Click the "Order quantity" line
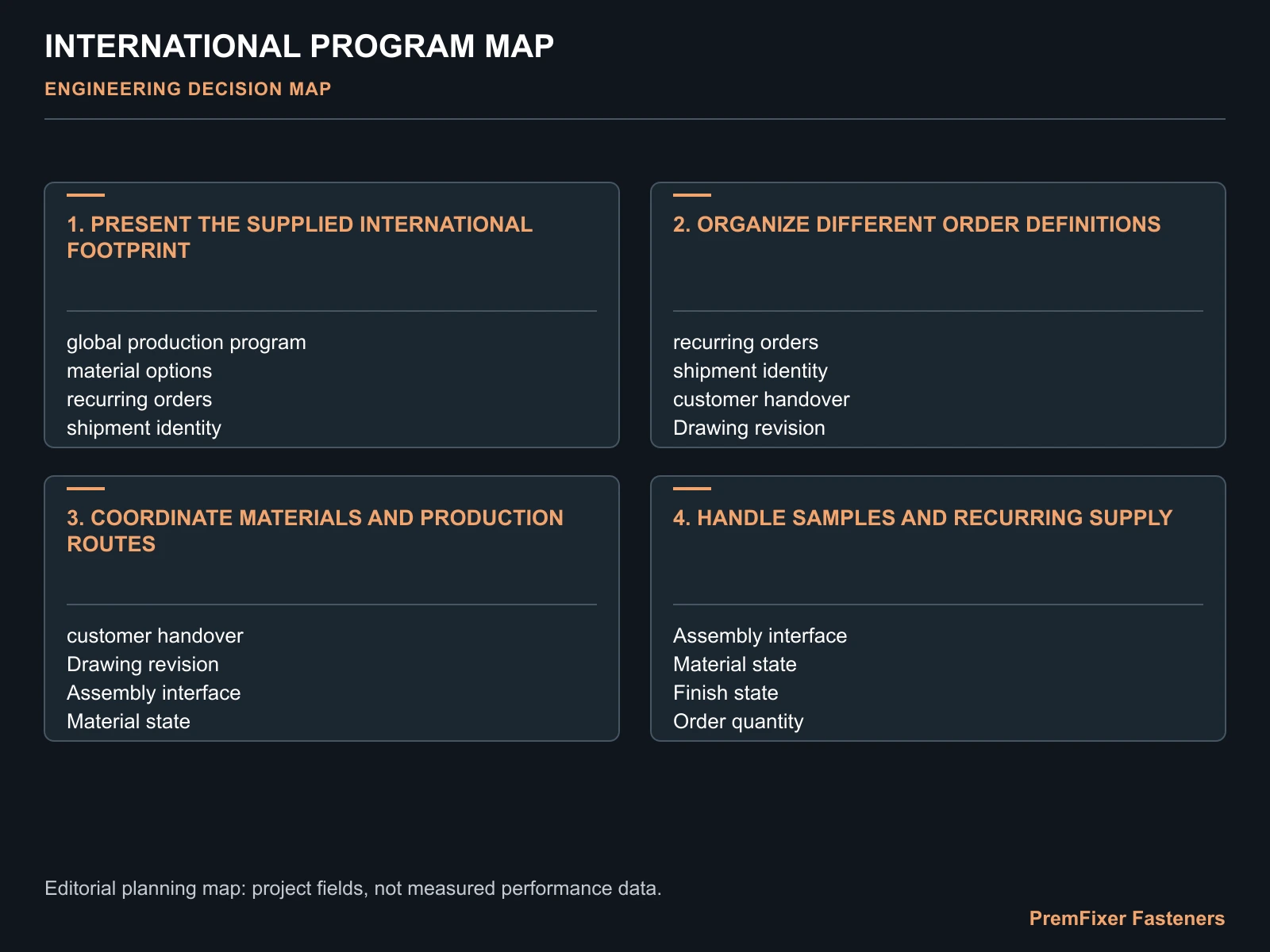 (x=738, y=721)
